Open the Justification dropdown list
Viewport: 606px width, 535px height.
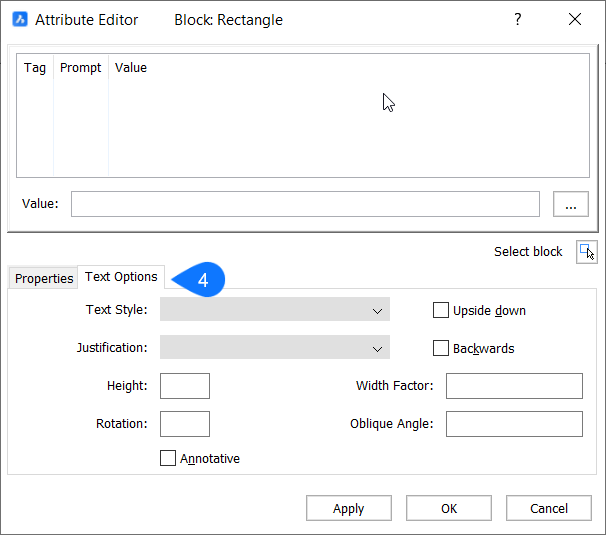274,349
